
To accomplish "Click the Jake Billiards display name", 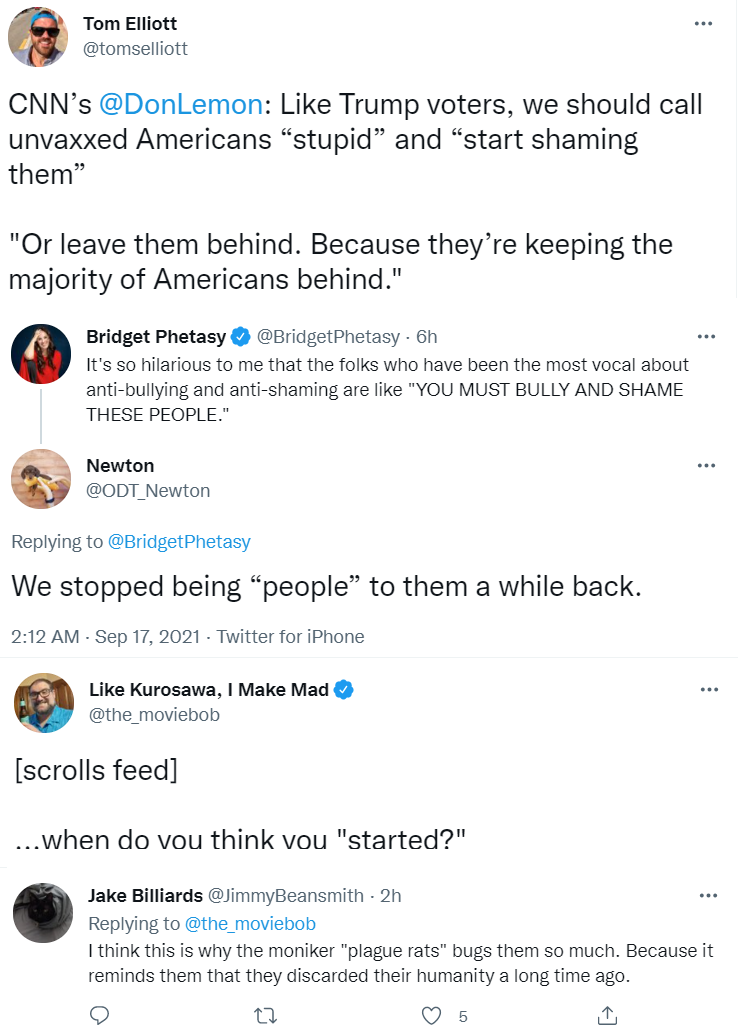I will point(146,895).
